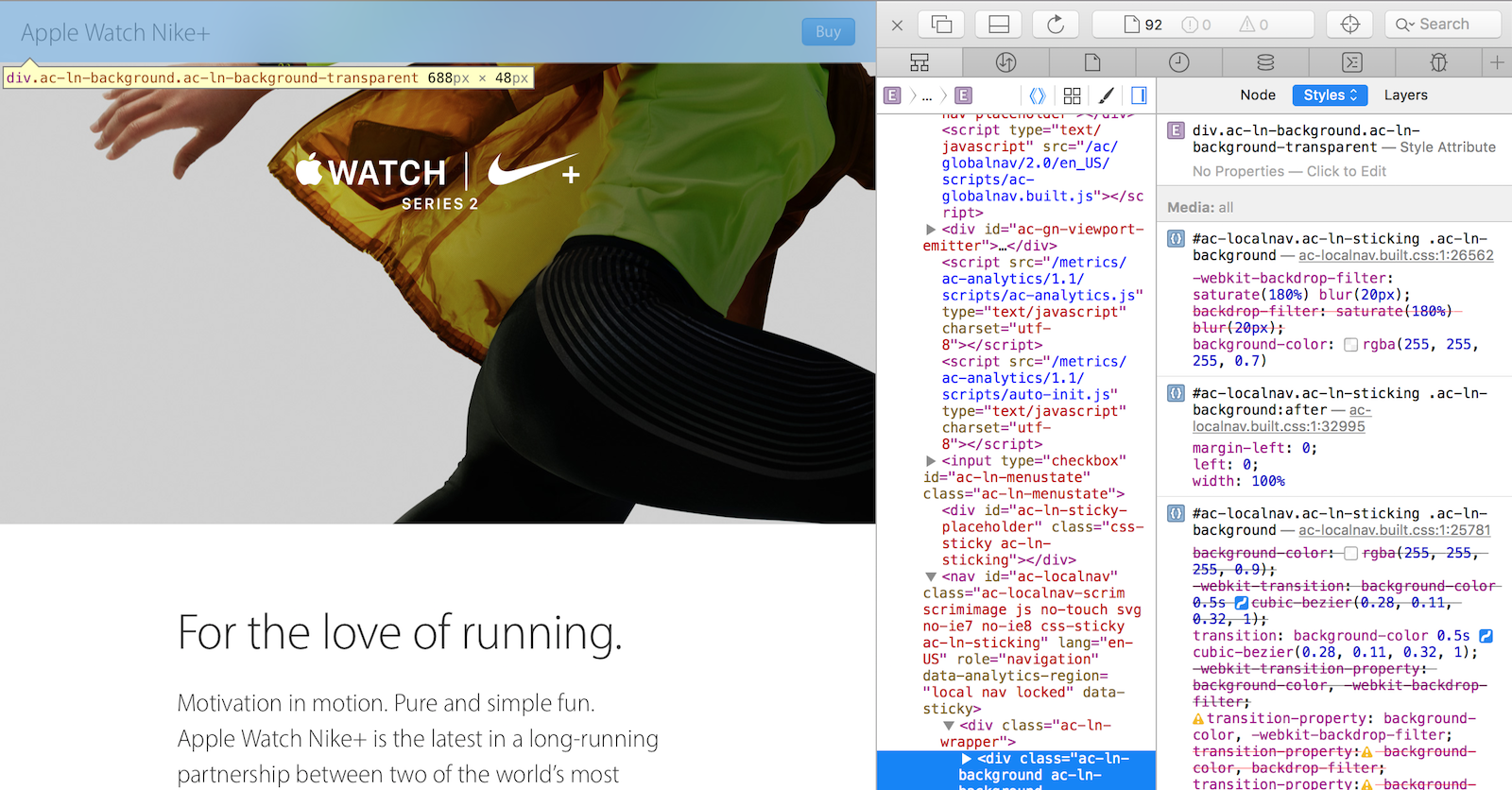Open color swatch for rgba(255, 255, 255, 0.7)
This screenshot has width=1512, height=790.
(x=1350, y=345)
